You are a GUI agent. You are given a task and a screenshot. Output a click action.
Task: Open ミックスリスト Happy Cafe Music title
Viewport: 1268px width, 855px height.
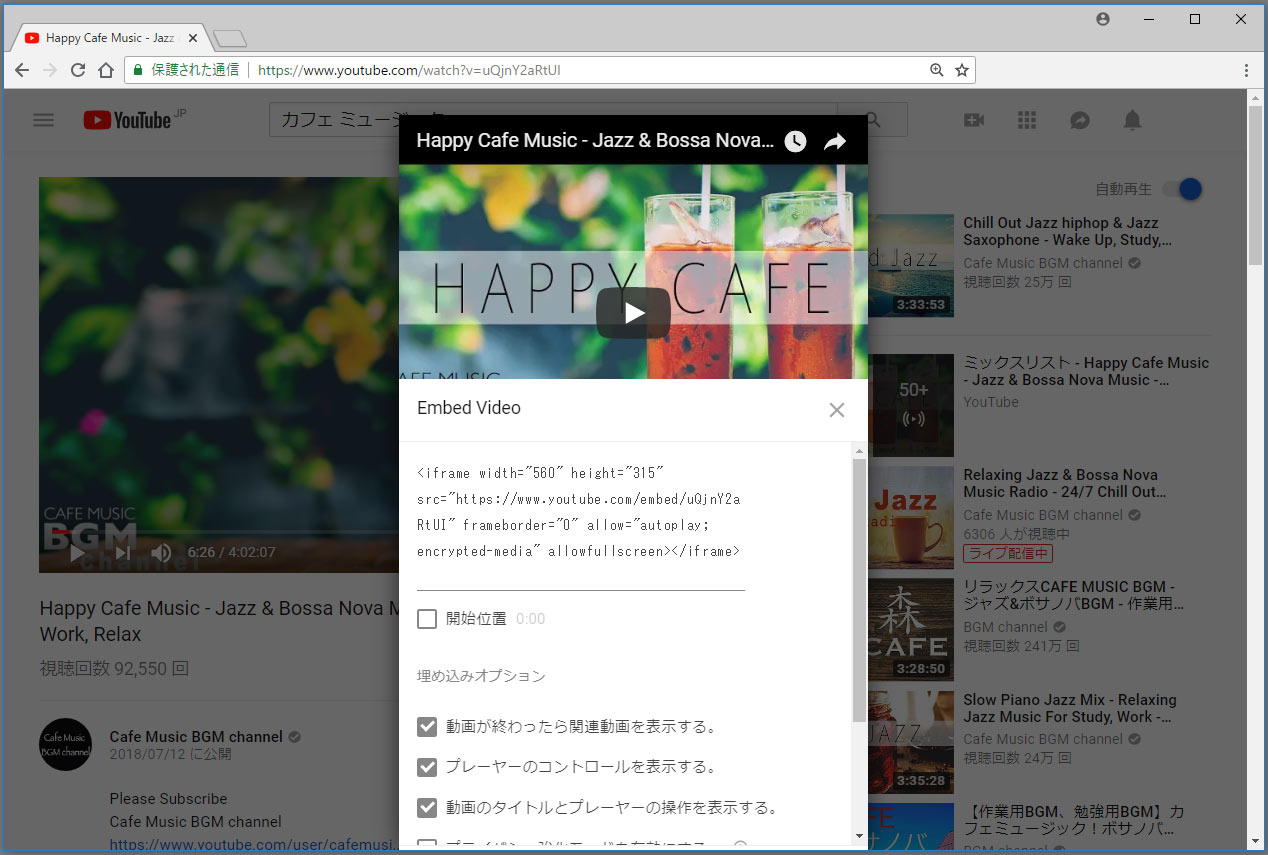tap(1086, 371)
